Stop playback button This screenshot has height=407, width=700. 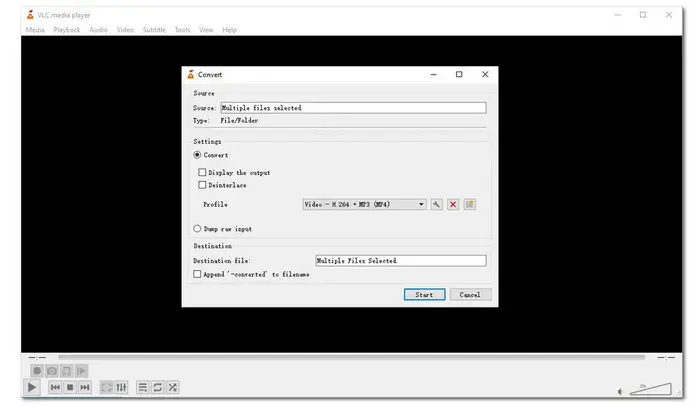(70, 387)
